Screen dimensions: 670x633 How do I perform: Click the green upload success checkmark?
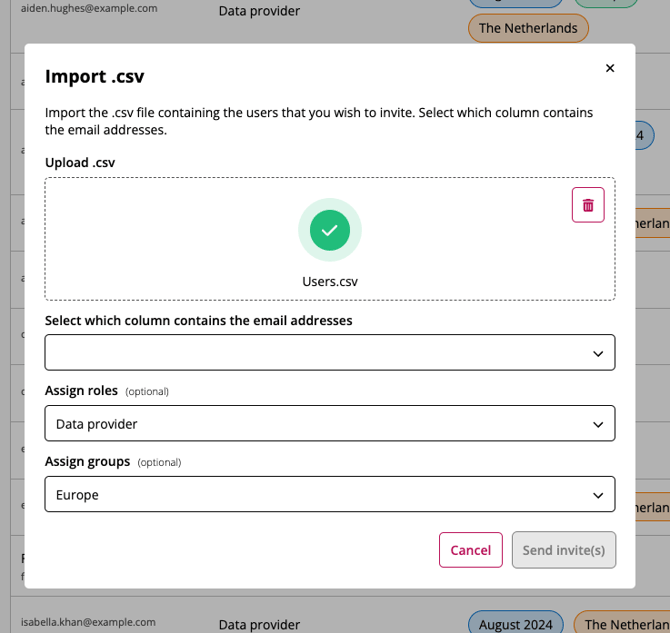[330, 230]
